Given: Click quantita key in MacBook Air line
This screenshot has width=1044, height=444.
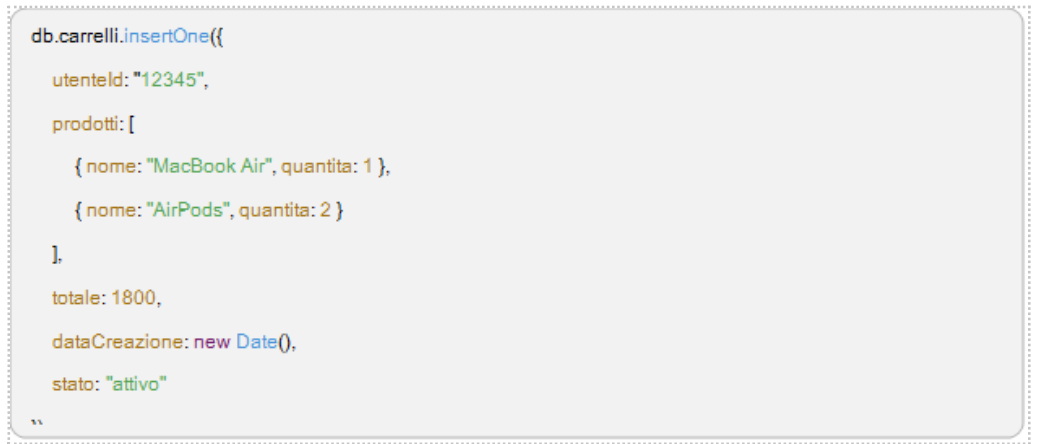Looking at the screenshot, I should click(x=317, y=168).
